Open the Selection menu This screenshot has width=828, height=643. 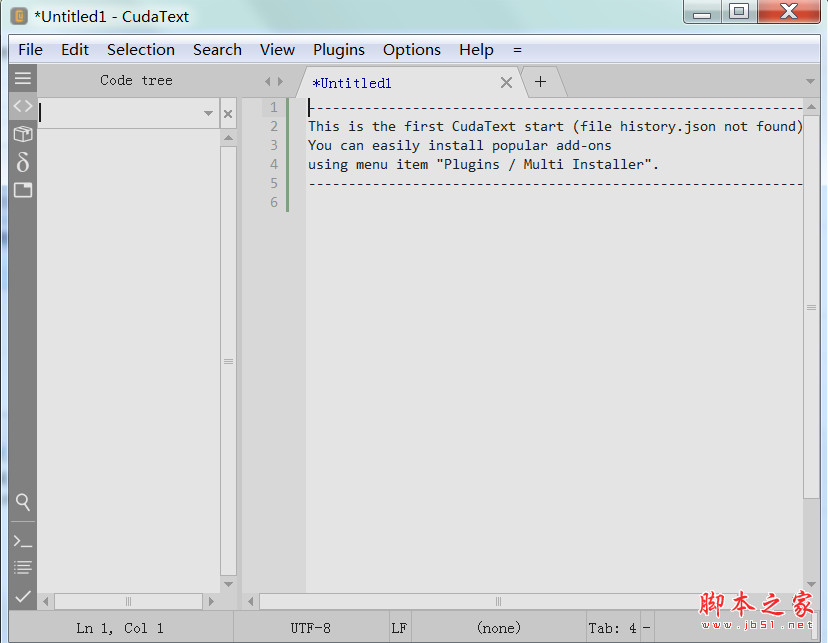click(x=141, y=50)
